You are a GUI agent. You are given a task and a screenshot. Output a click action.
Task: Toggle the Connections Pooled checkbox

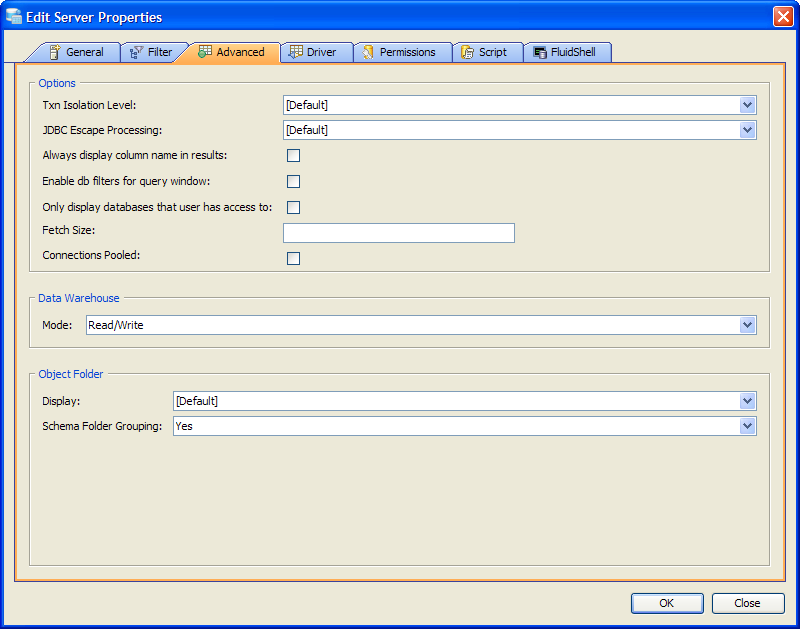click(x=293, y=259)
